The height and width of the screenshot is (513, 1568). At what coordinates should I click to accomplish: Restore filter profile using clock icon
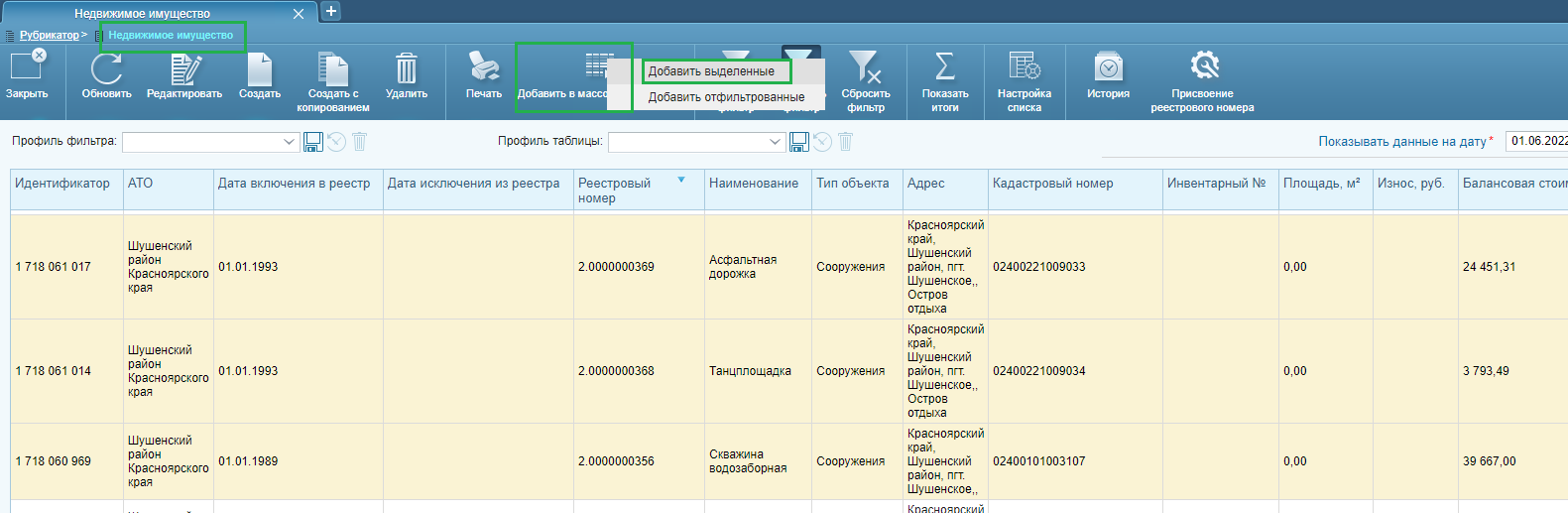tap(337, 142)
